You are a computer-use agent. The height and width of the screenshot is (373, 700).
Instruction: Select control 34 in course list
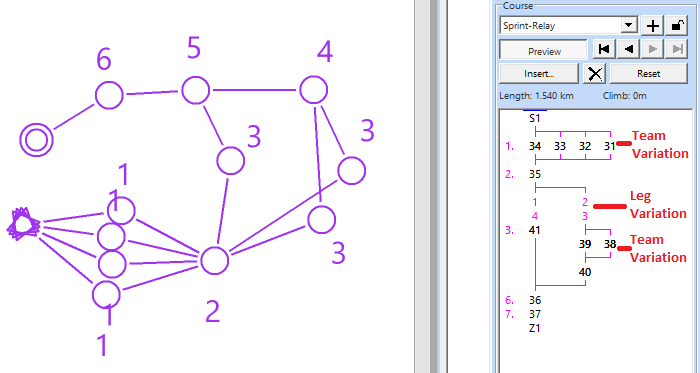tap(535, 146)
